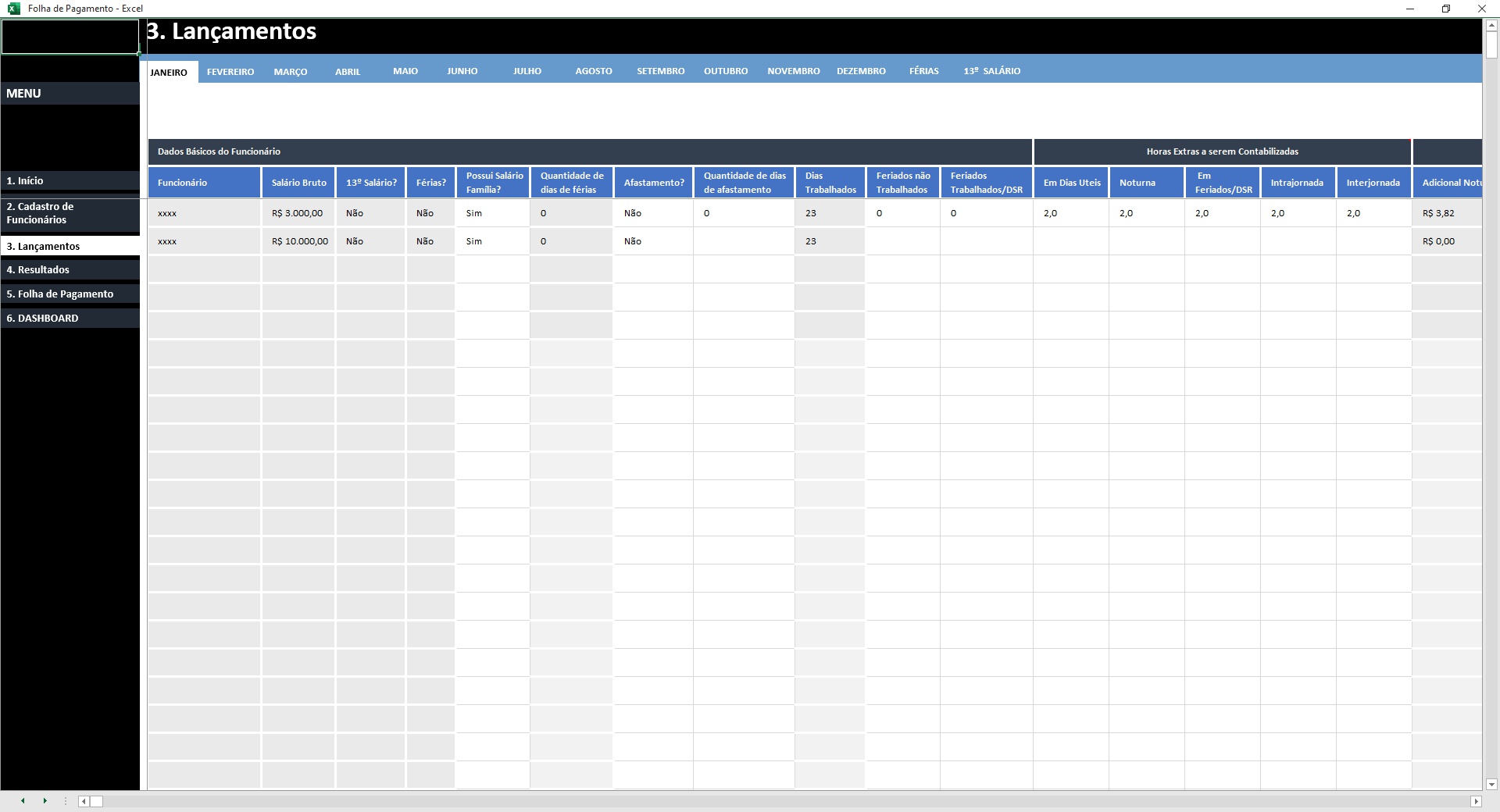Select the R$ 3,82 adicional noturno cell
Viewport: 1500px width, 812px height.
click(x=1448, y=213)
